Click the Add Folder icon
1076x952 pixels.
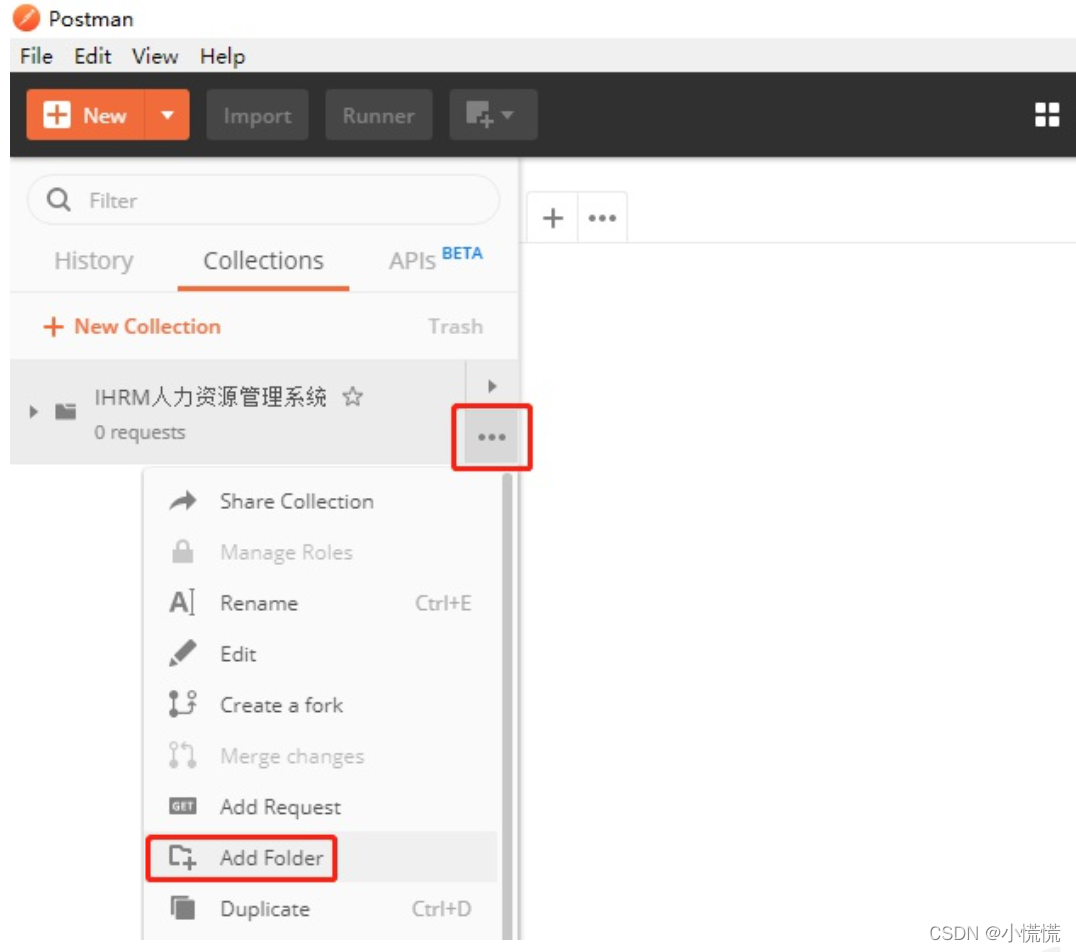(183, 857)
